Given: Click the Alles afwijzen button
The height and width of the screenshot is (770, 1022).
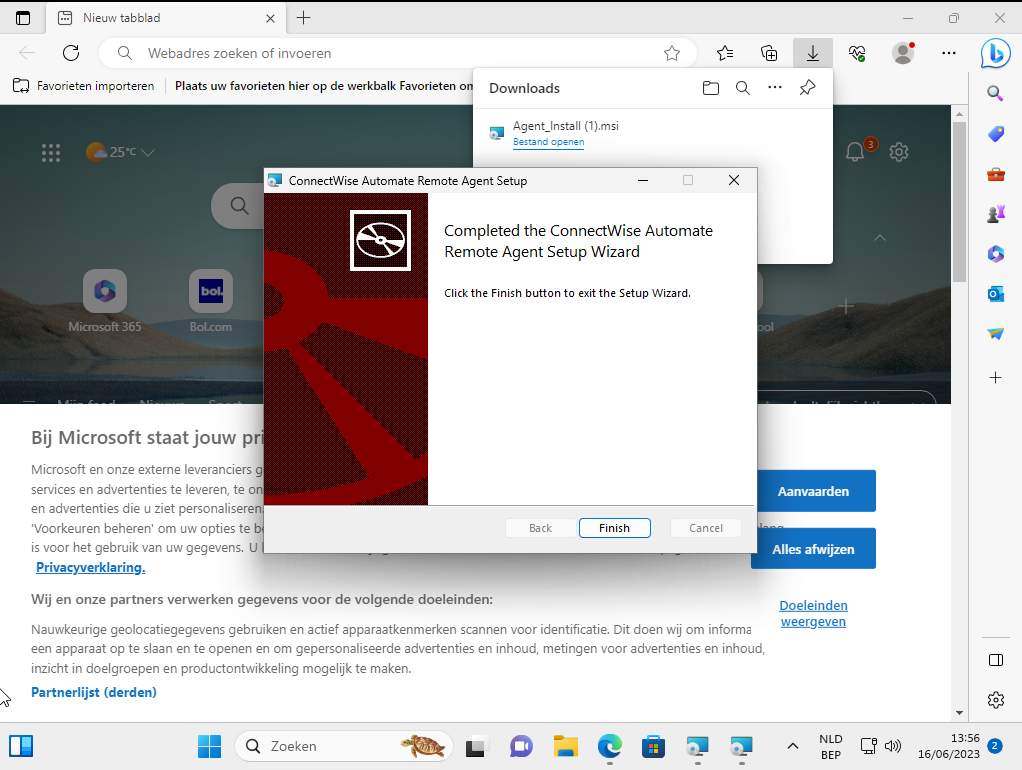Looking at the screenshot, I should click(813, 549).
